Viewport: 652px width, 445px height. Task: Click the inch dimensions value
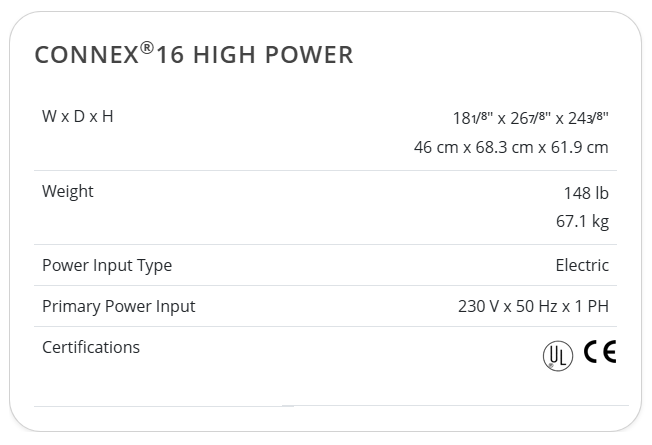coord(531,118)
